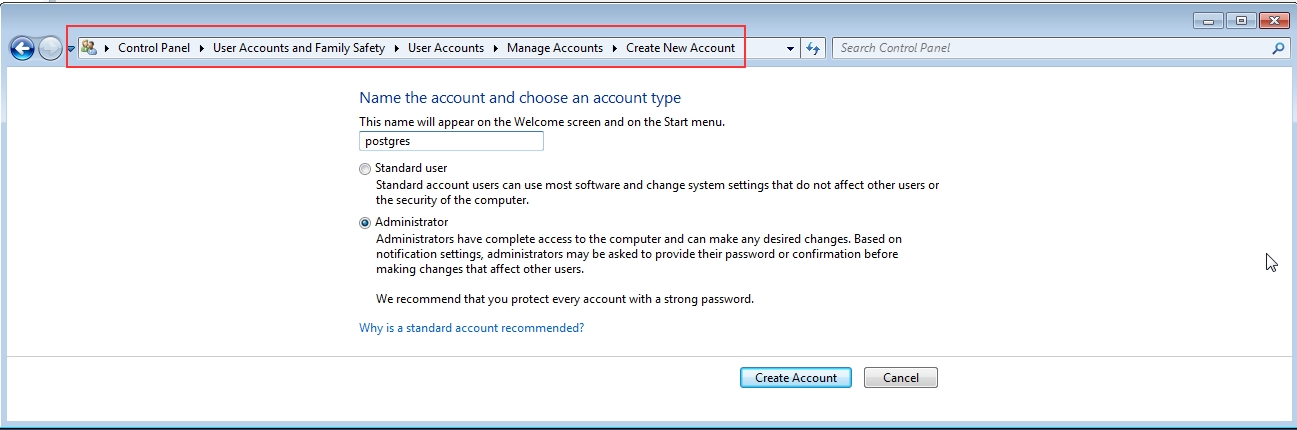Open the recent pages dropdown arrow
Viewport: 1297px width, 430px height.
71,49
